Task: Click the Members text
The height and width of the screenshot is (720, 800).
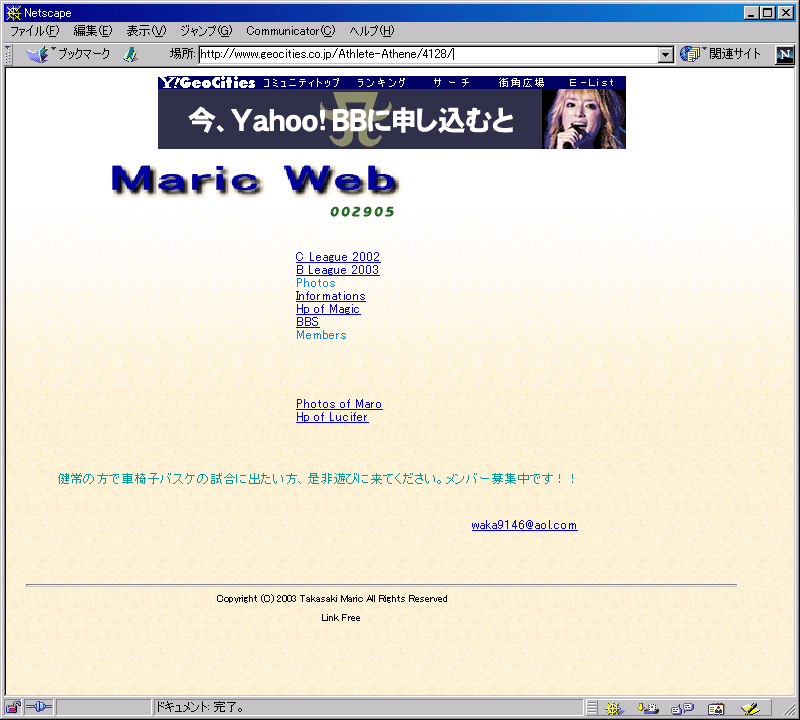Action: pos(321,335)
